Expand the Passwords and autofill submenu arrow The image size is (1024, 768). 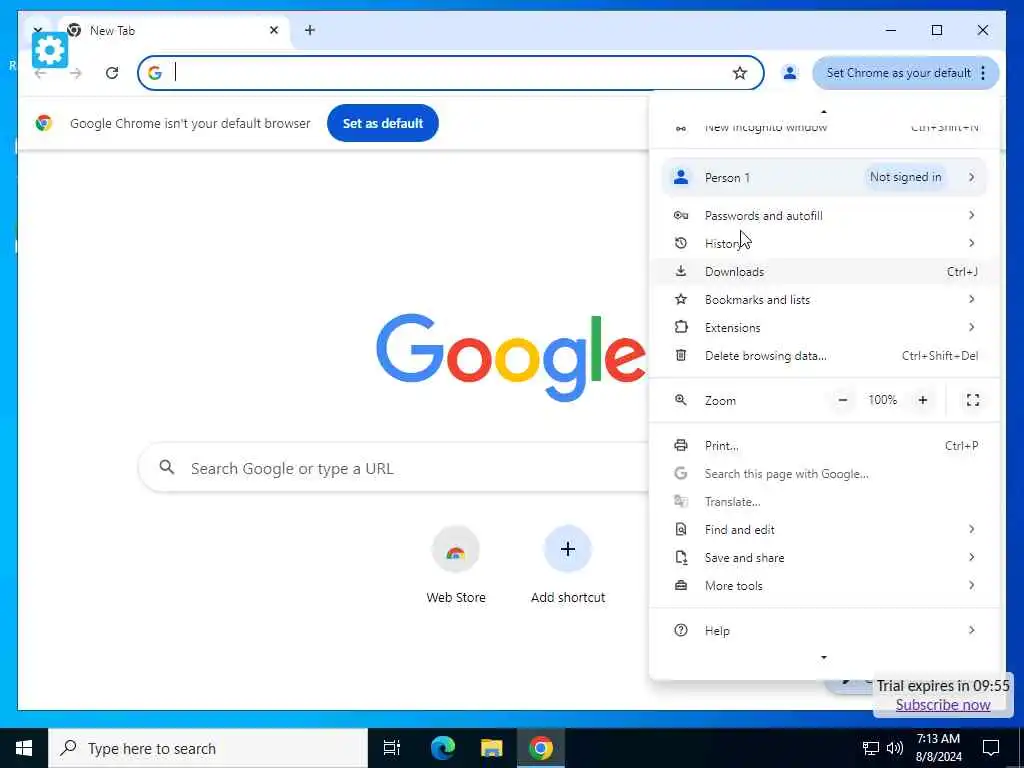click(x=972, y=215)
